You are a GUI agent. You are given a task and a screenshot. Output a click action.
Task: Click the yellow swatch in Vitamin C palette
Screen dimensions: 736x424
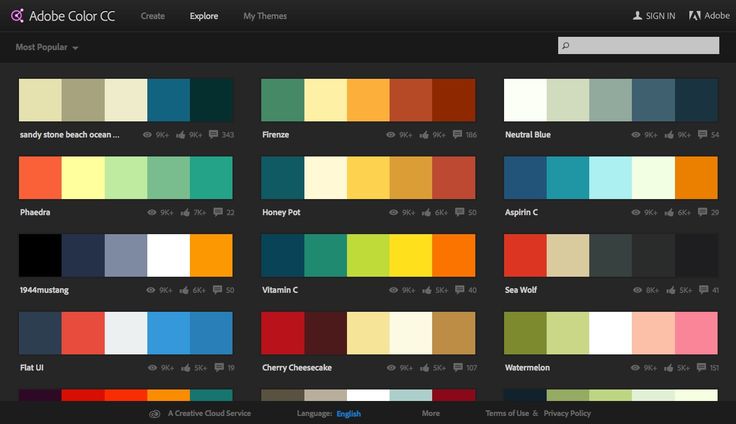(411, 255)
